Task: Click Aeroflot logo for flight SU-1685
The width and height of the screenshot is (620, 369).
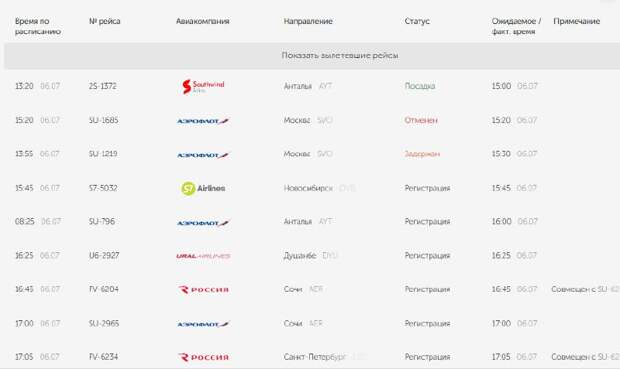Action: pyautogui.click(x=203, y=121)
